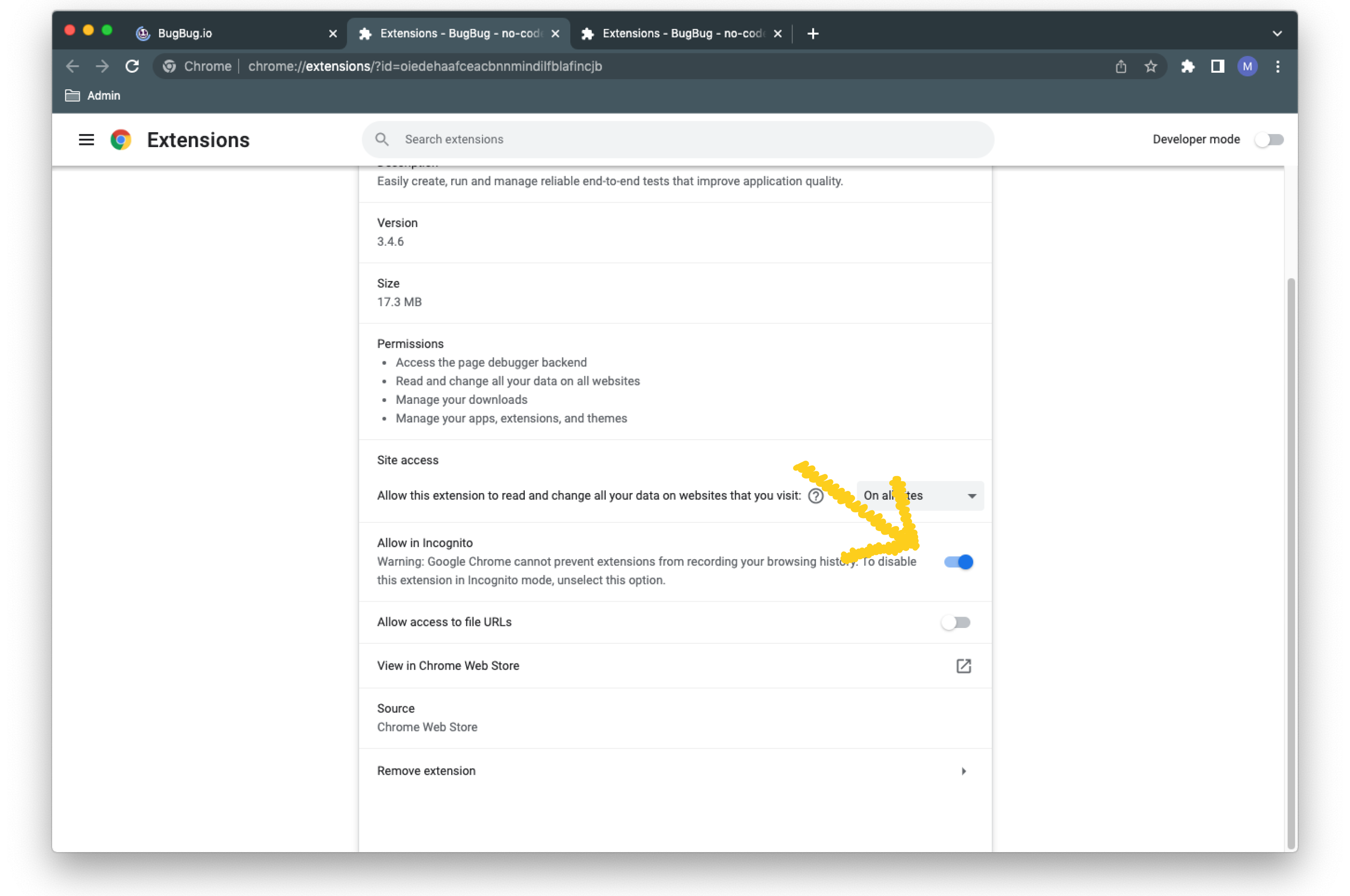This screenshot has width=1350, height=896.
Task: Click the Permissions heading
Action: pos(410,343)
